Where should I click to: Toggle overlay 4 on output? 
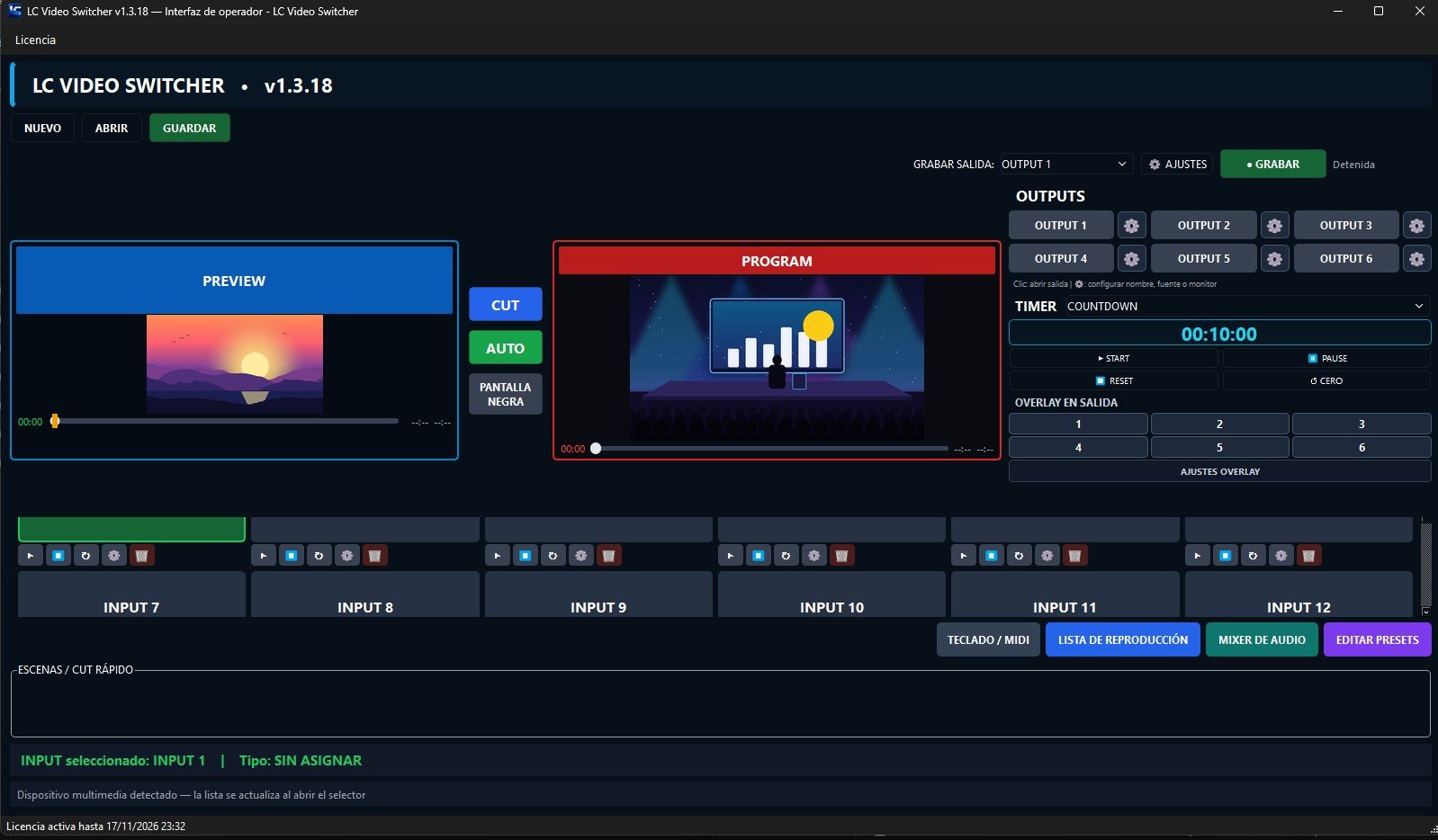pyautogui.click(x=1078, y=447)
